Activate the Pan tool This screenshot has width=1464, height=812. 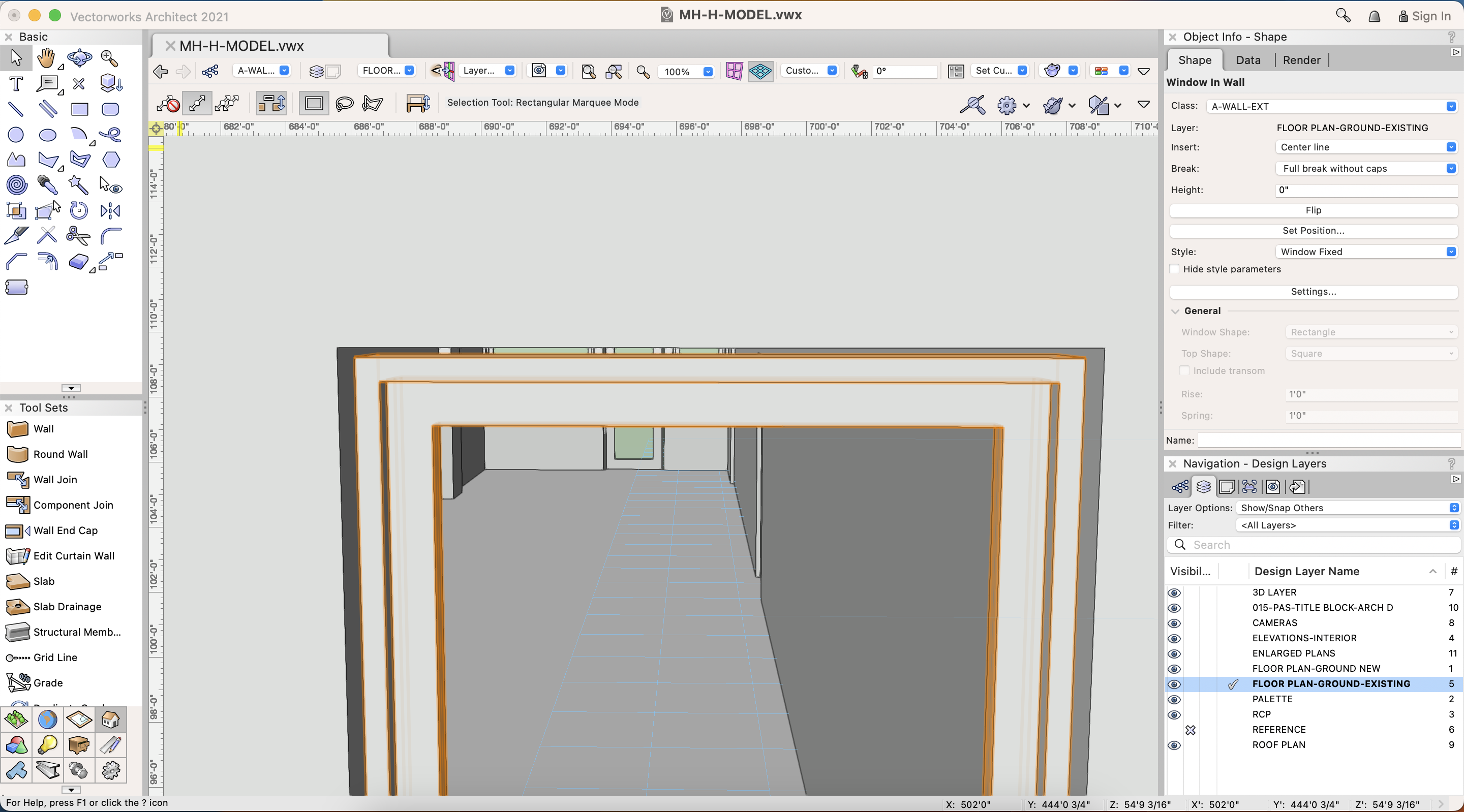(47, 58)
